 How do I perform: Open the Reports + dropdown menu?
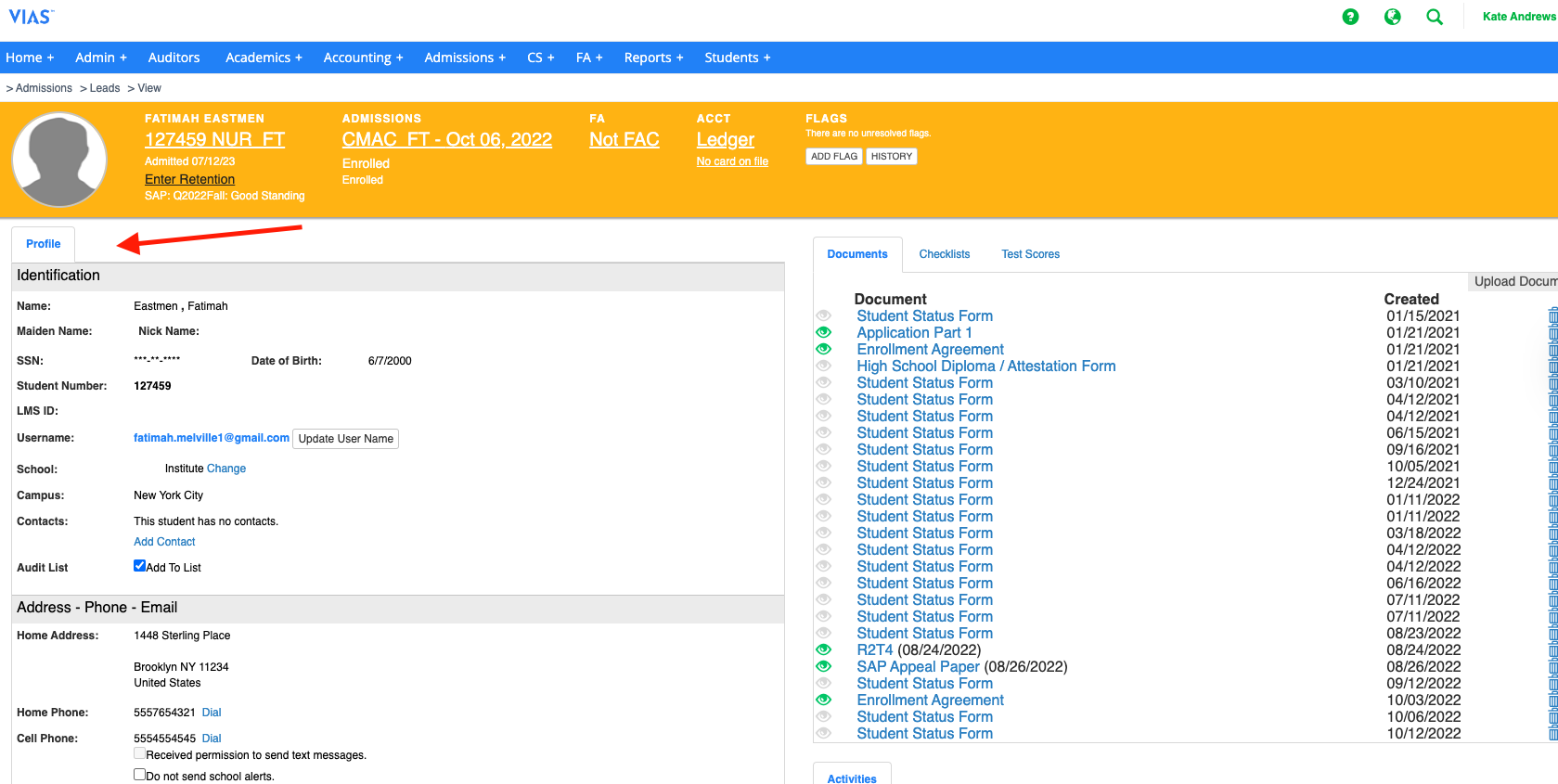653,58
